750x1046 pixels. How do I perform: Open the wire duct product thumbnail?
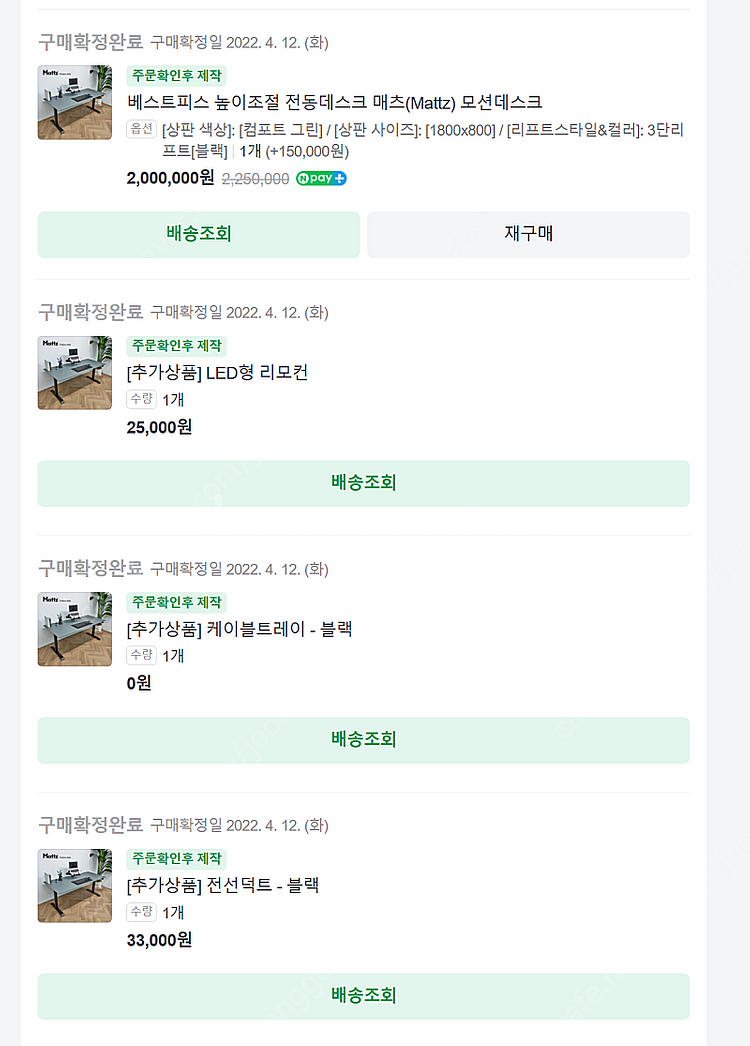click(75, 886)
